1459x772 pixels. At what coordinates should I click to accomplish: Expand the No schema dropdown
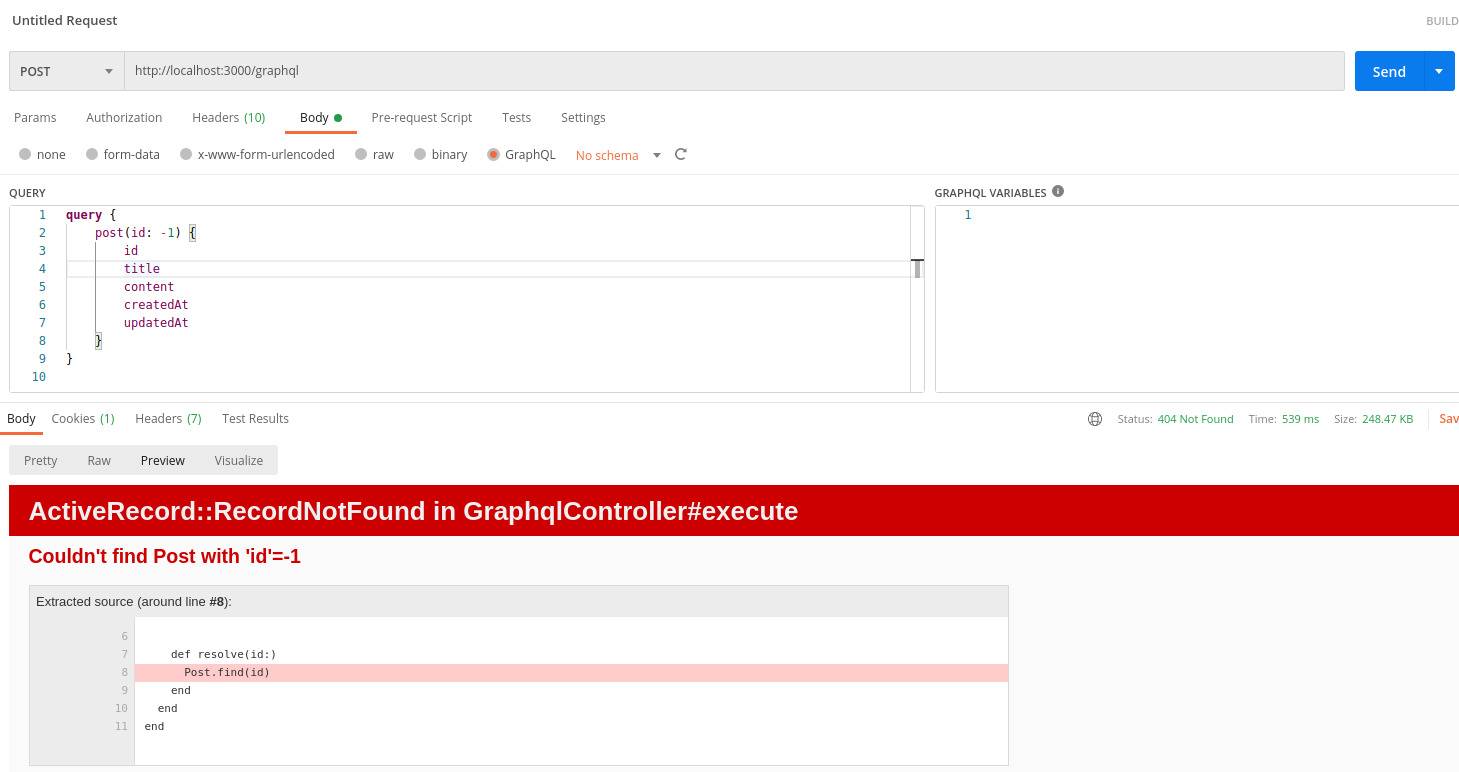[x=657, y=155]
